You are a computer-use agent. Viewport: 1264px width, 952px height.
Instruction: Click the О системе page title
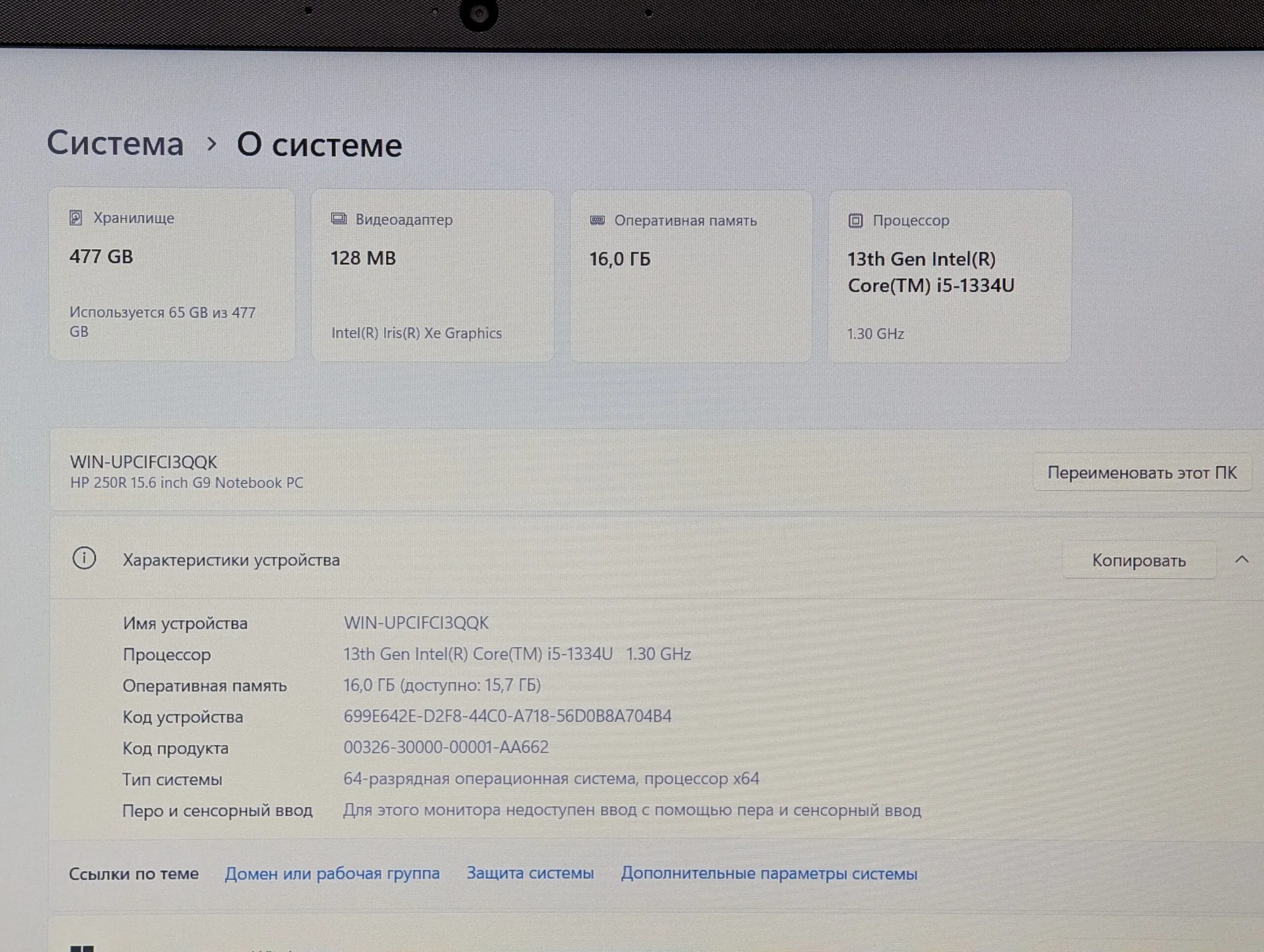pos(319,145)
